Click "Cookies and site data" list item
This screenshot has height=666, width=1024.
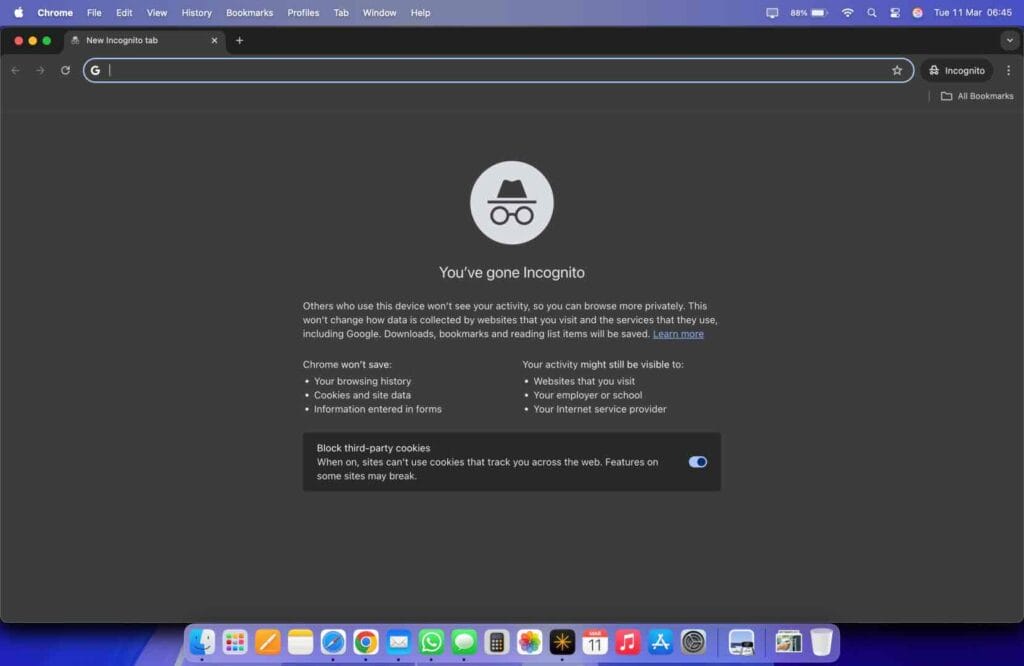coord(362,395)
